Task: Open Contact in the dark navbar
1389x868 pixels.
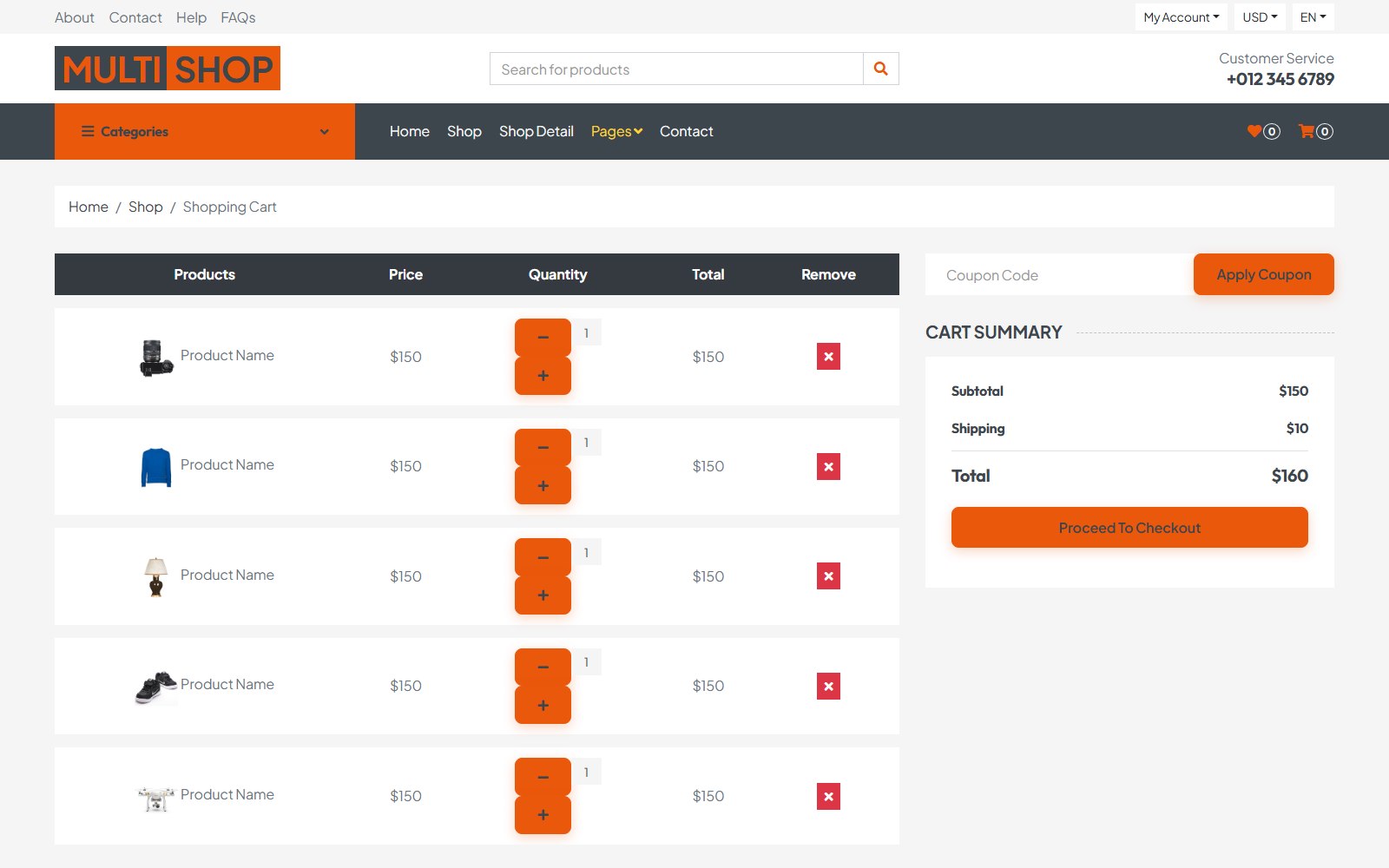Action: click(686, 131)
